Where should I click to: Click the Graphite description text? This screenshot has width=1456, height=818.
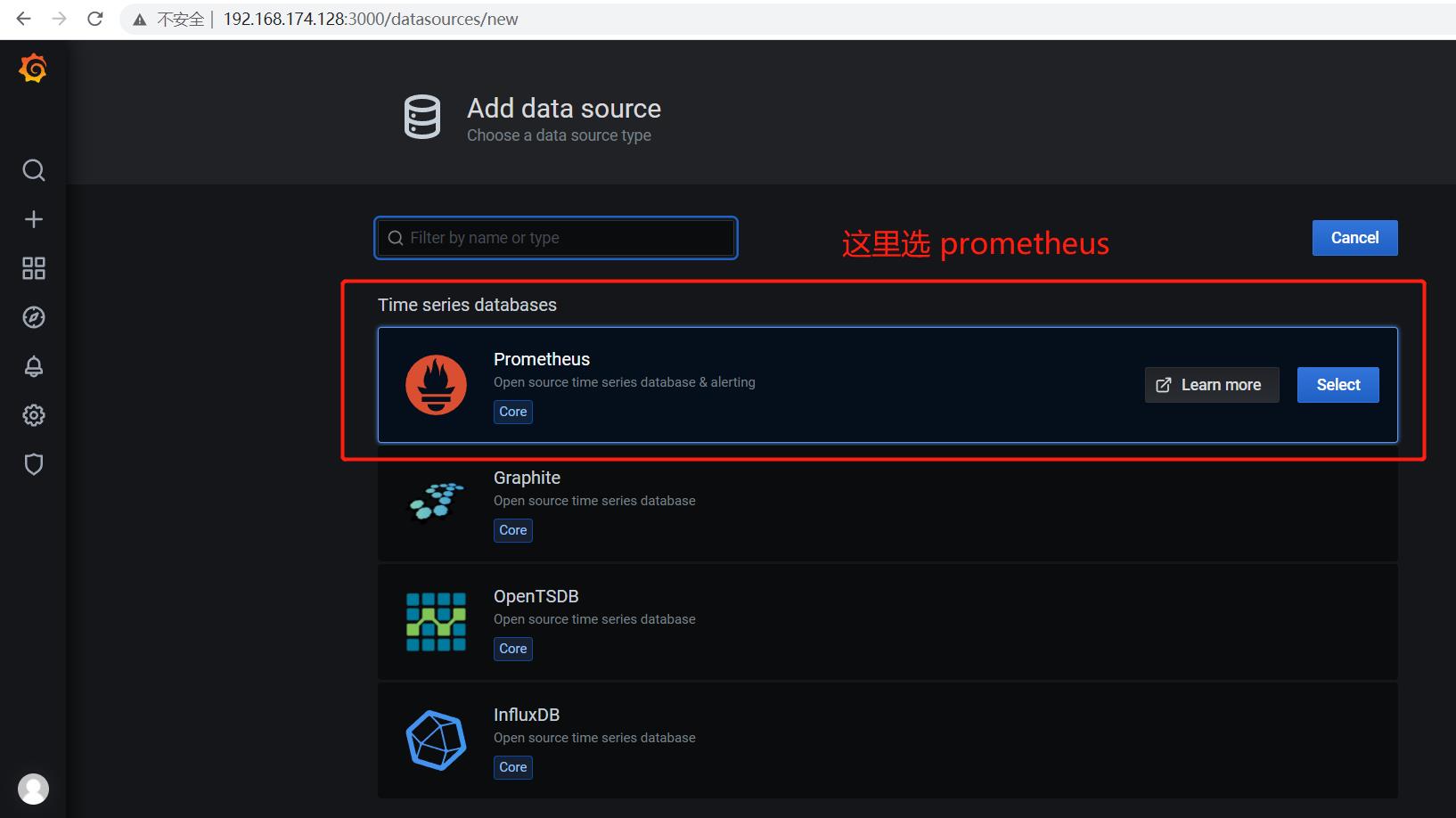tap(594, 501)
